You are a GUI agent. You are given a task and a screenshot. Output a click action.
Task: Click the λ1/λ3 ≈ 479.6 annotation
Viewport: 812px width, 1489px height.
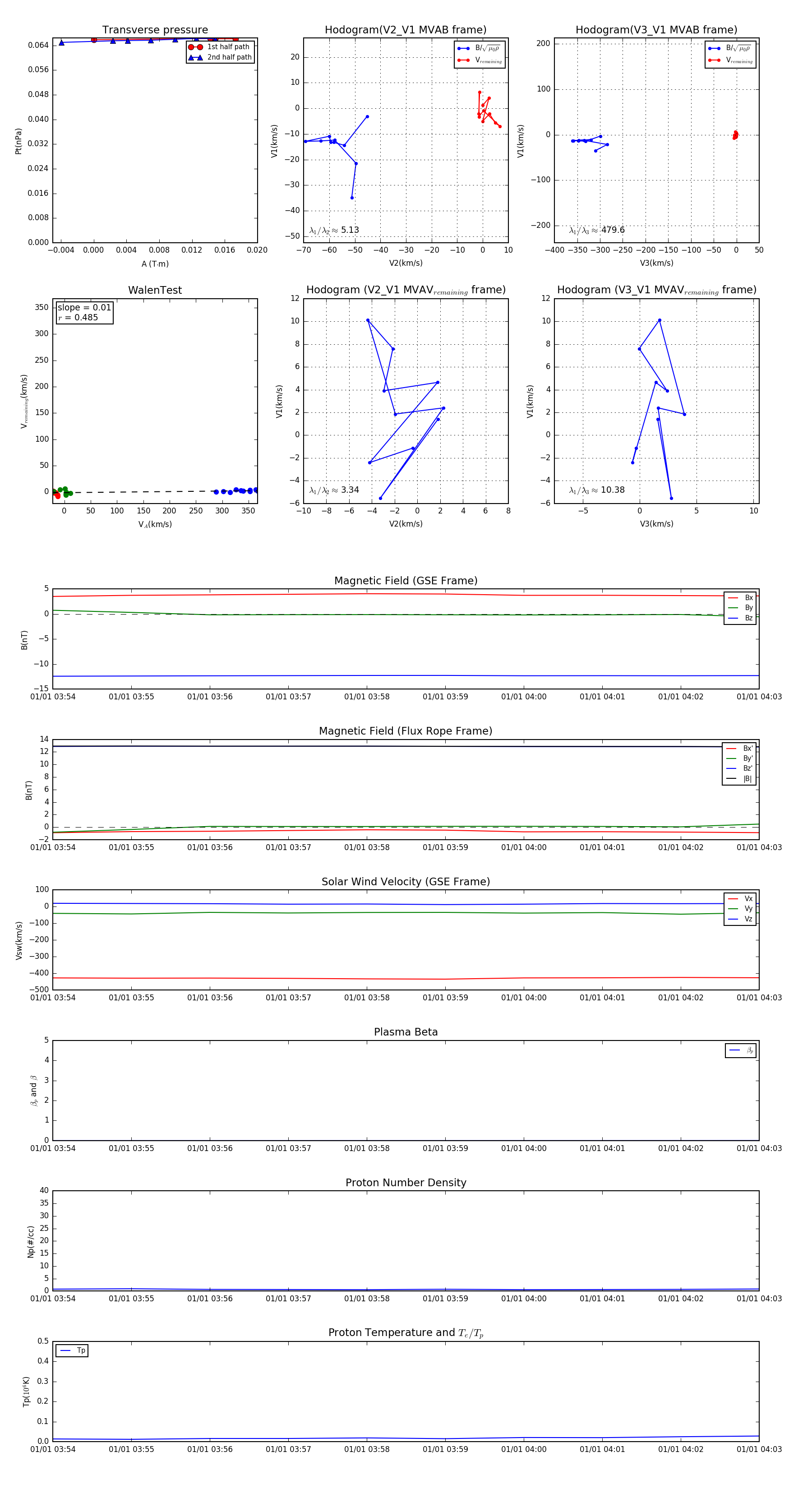597,230
